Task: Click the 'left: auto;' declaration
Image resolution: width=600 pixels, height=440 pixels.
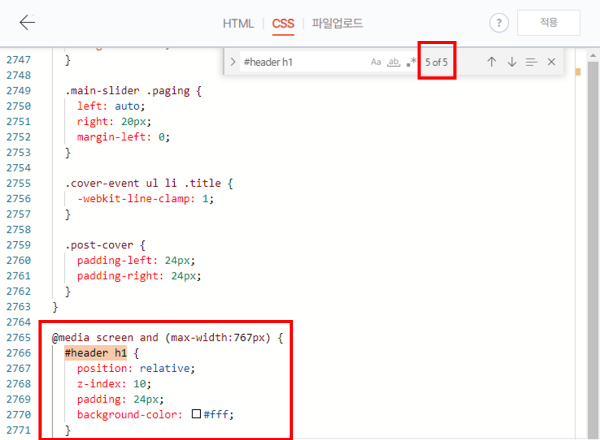Action: tap(111, 106)
